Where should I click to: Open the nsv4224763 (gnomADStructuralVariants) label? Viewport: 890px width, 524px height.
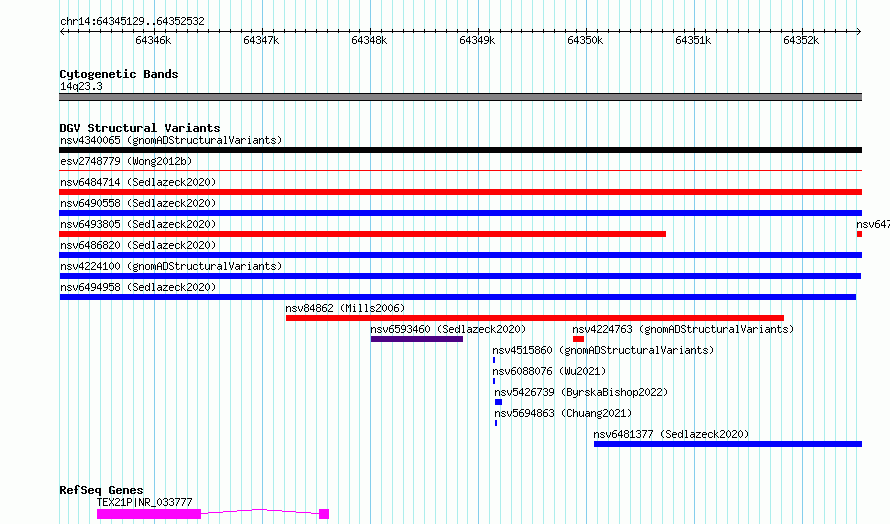683,329
